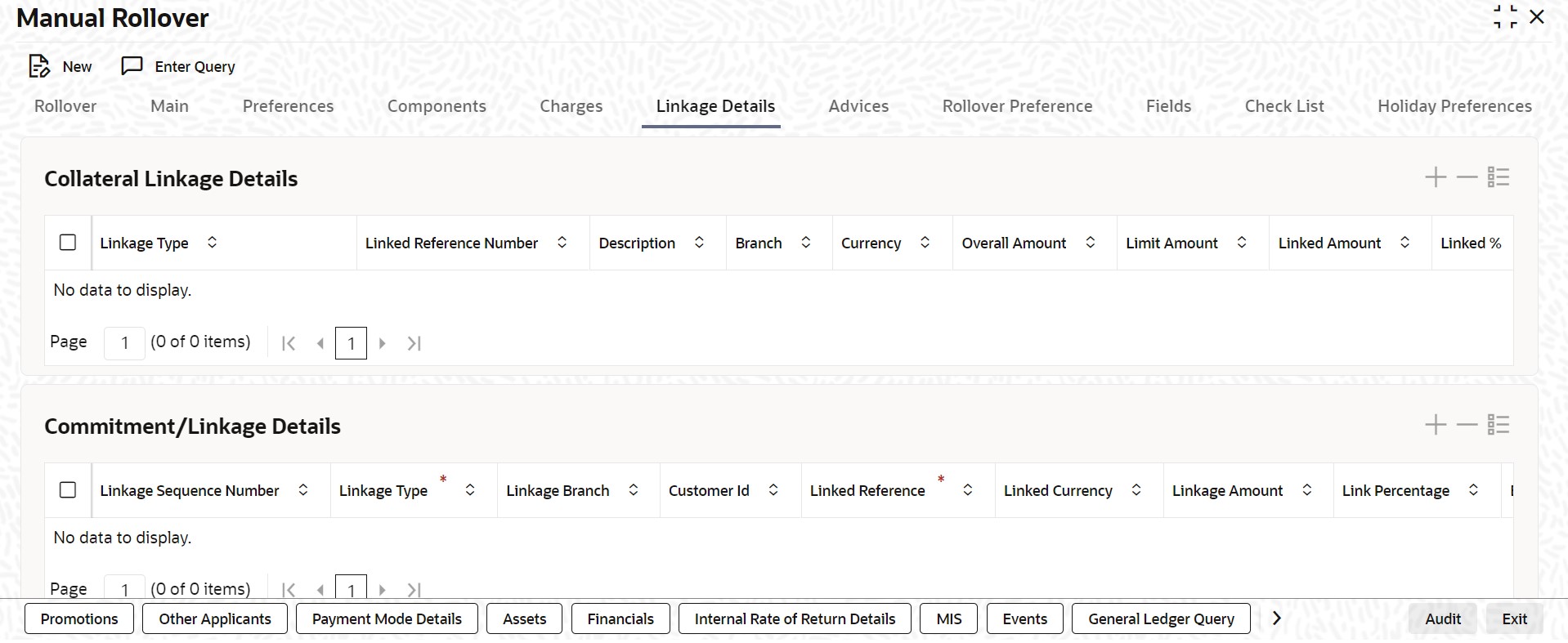1568x643 pixels.
Task: Sort by Customer Id column
Action: click(x=773, y=490)
